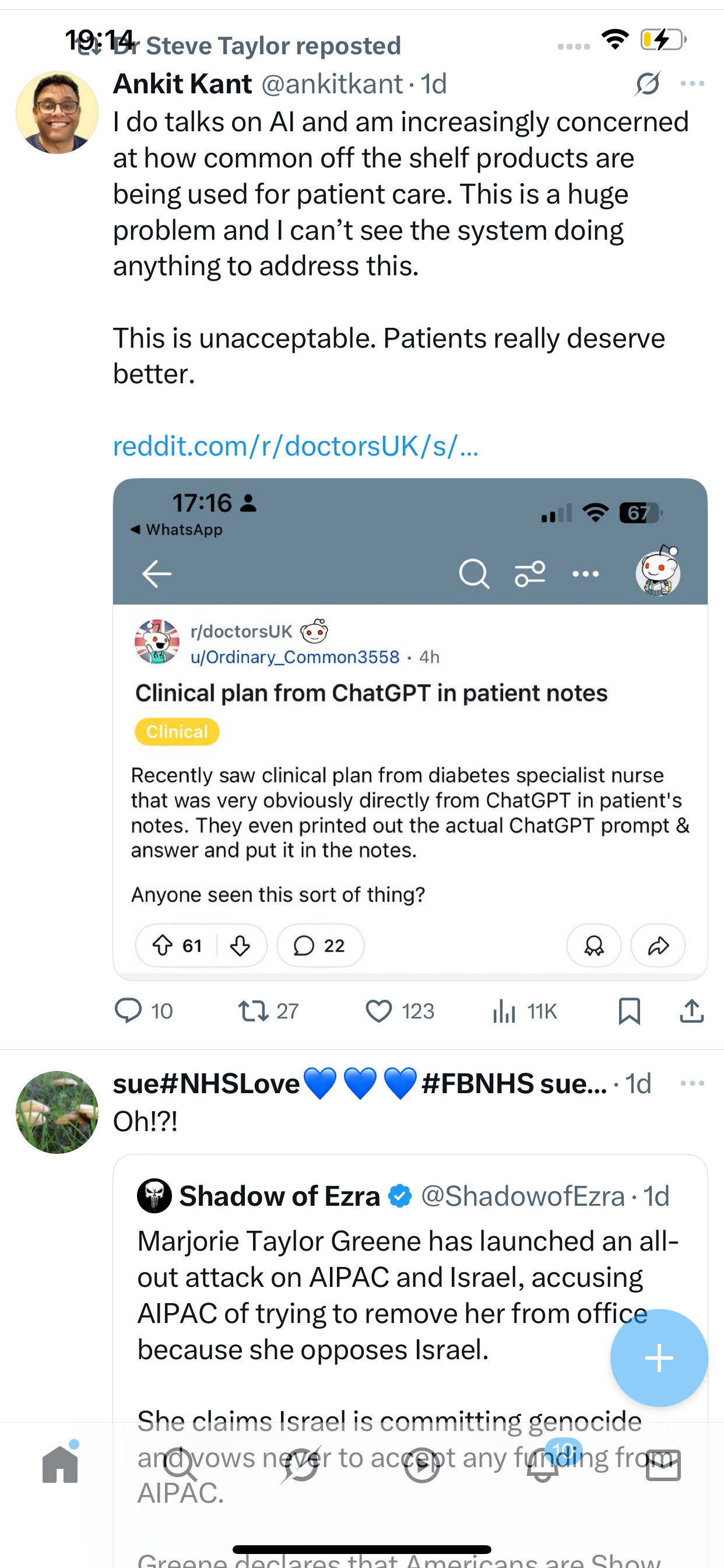Go to the Home tab
This screenshot has width=724, height=1568.
(60, 1465)
